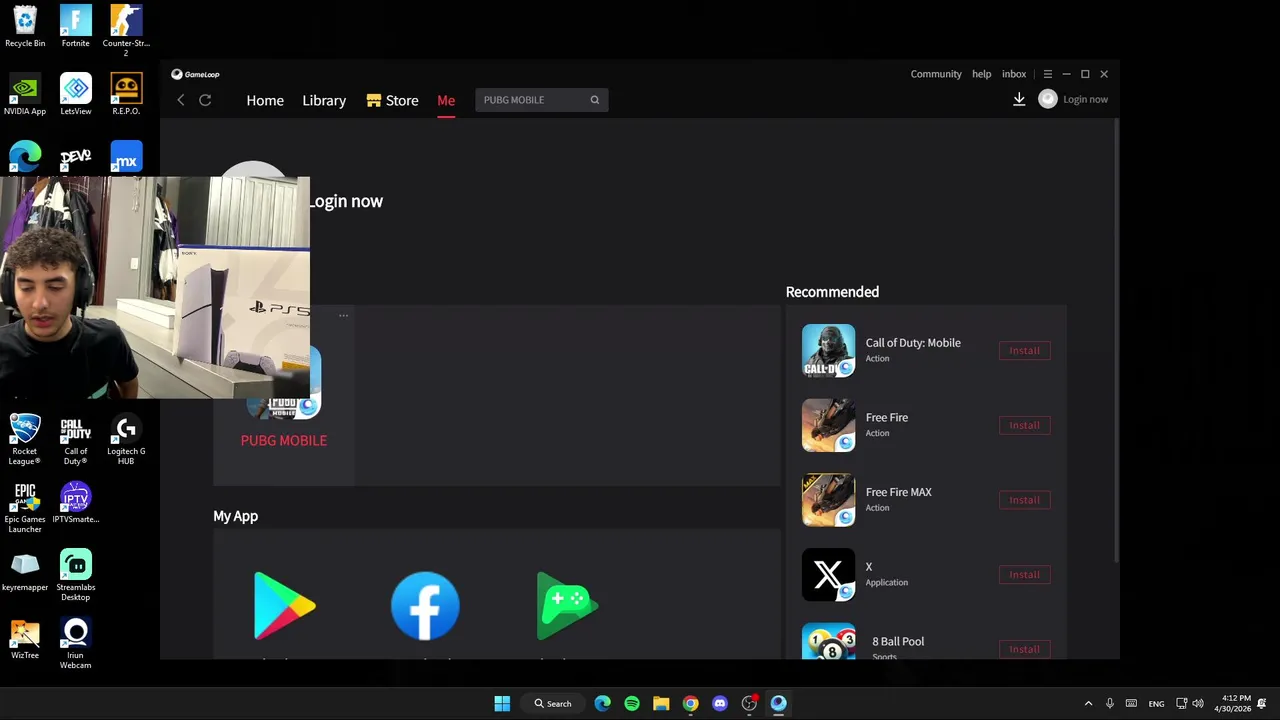Select the Logitech G HUB desktop icon
This screenshot has width=1280, height=720.
tap(126, 440)
